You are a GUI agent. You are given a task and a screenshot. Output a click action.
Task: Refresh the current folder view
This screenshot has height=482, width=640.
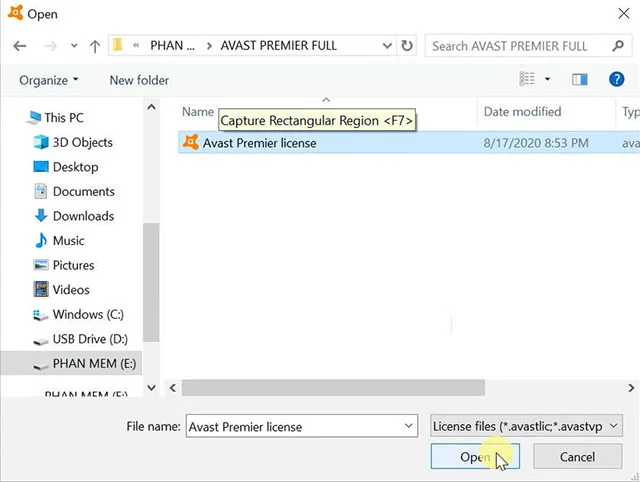[x=407, y=46]
